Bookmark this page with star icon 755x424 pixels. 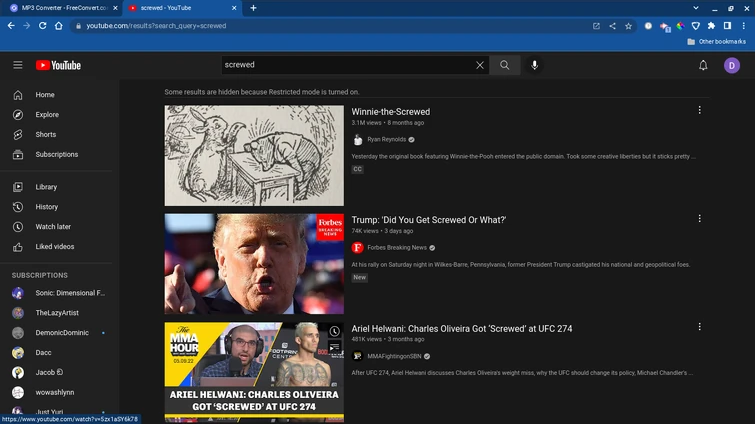[628, 25]
